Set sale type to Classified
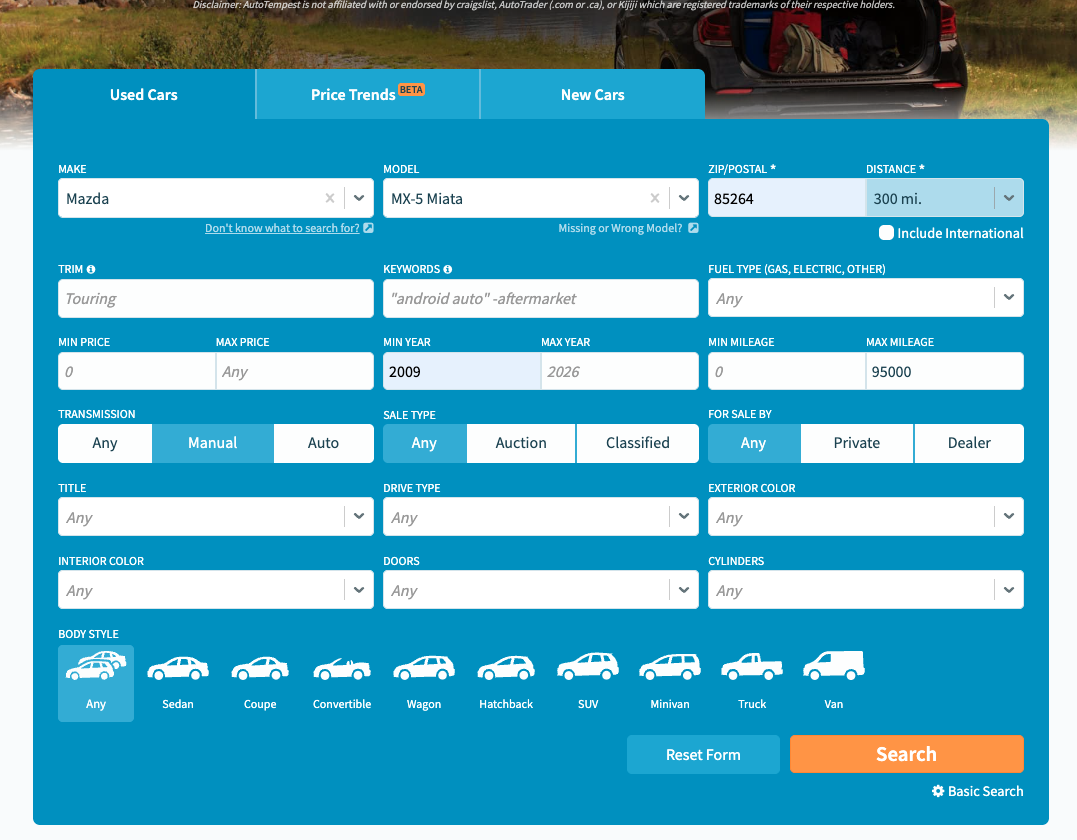The width and height of the screenshot is (1077, 840). point(637,443)
